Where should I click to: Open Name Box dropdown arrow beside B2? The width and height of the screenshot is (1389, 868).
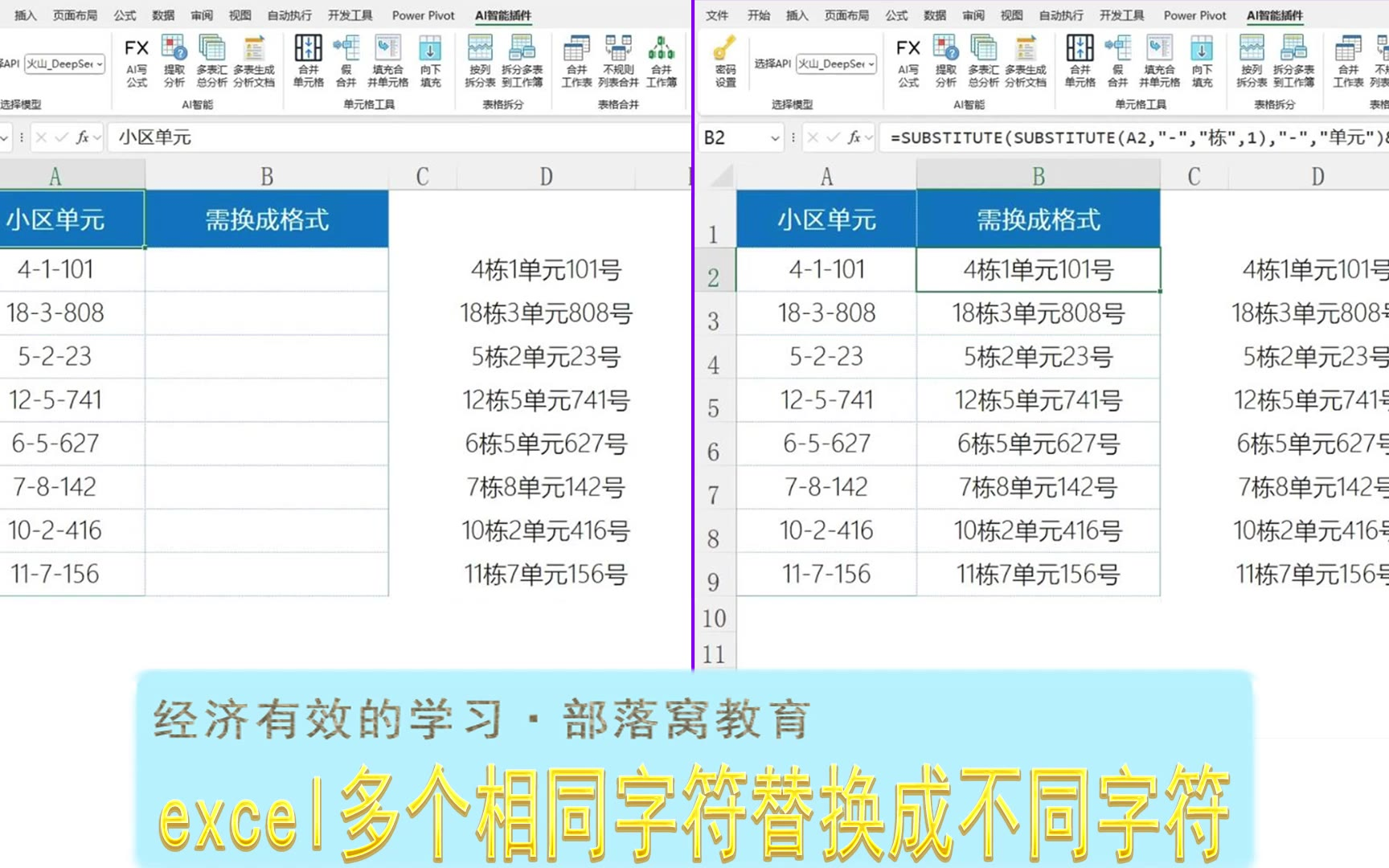point(775,138)
